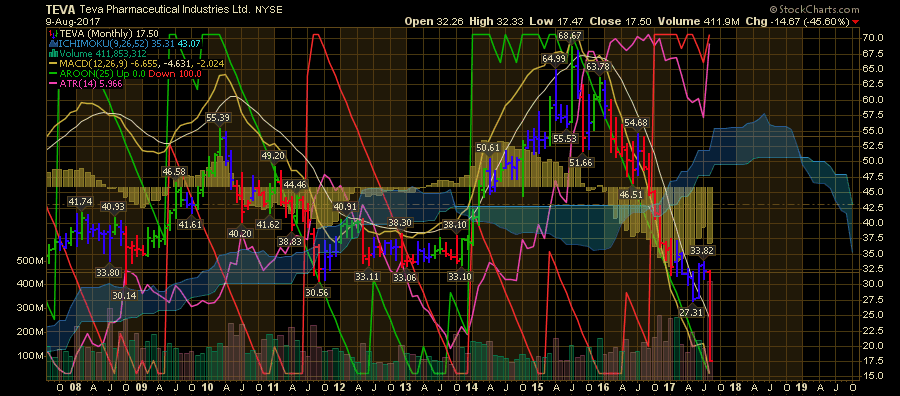Image resolution: width=900 pixels, height=396 pixels.
Task: Click the 14 year marker on time axis
Action: [473, 386]
